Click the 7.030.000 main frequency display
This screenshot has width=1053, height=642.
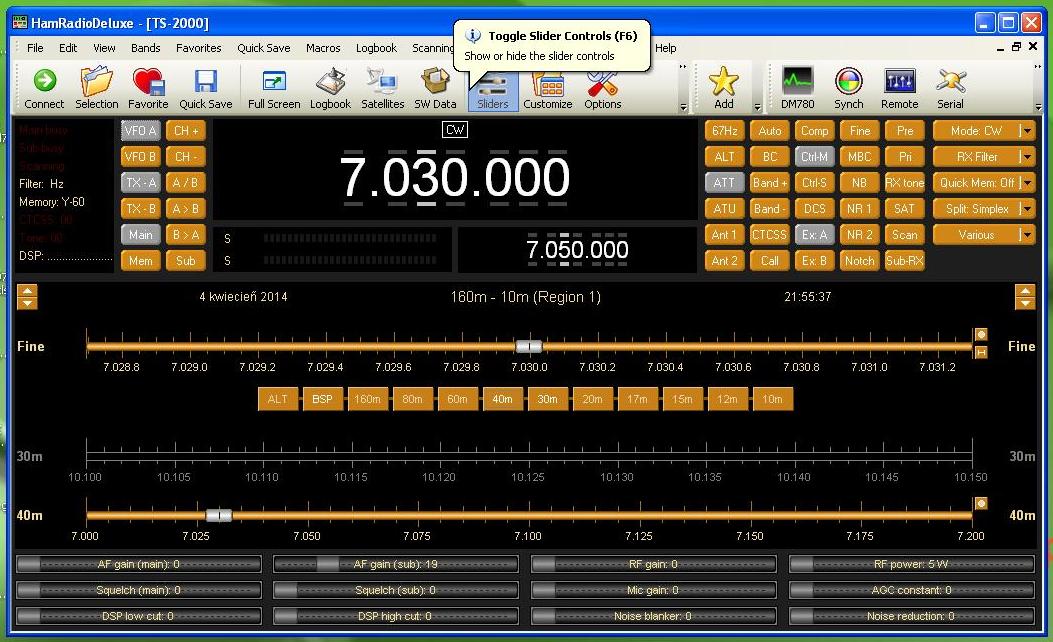[455, 177]
